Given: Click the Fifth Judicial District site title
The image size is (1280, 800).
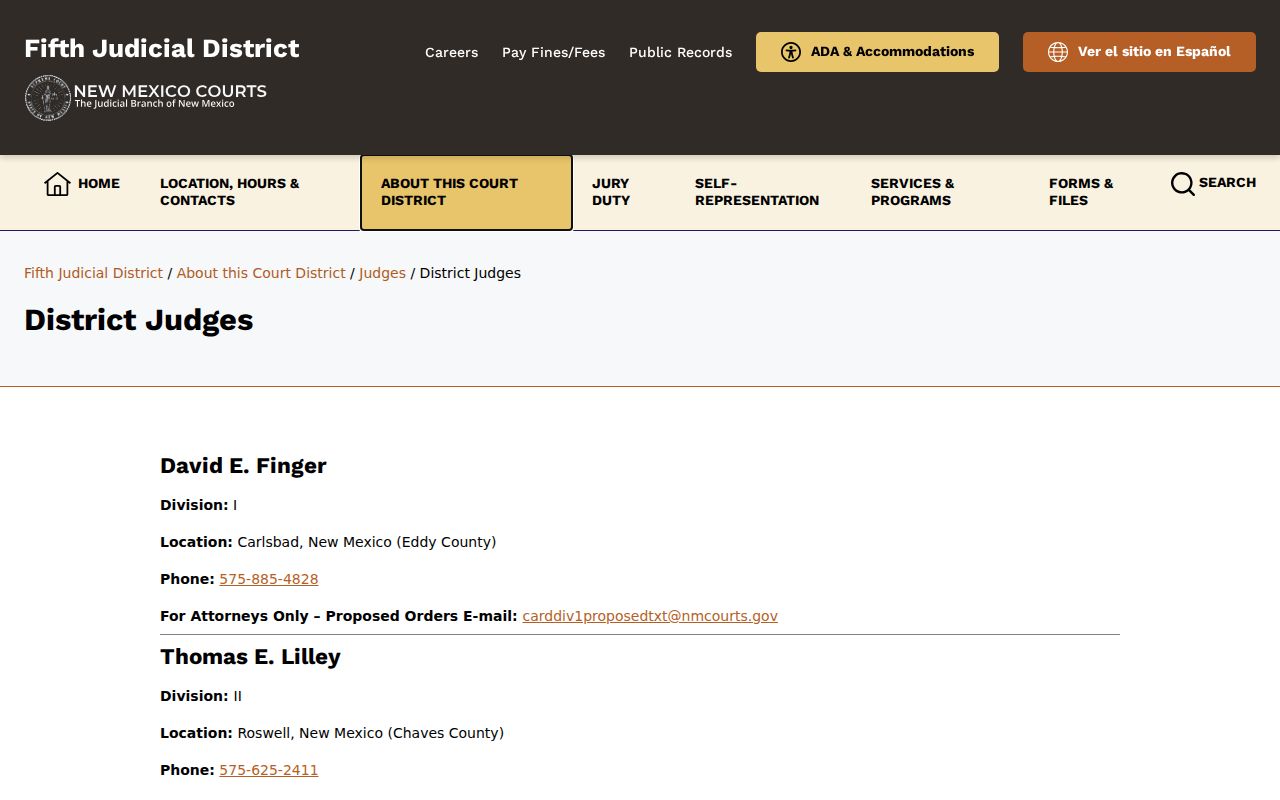Looking at the screenshot, I should 162,48.
